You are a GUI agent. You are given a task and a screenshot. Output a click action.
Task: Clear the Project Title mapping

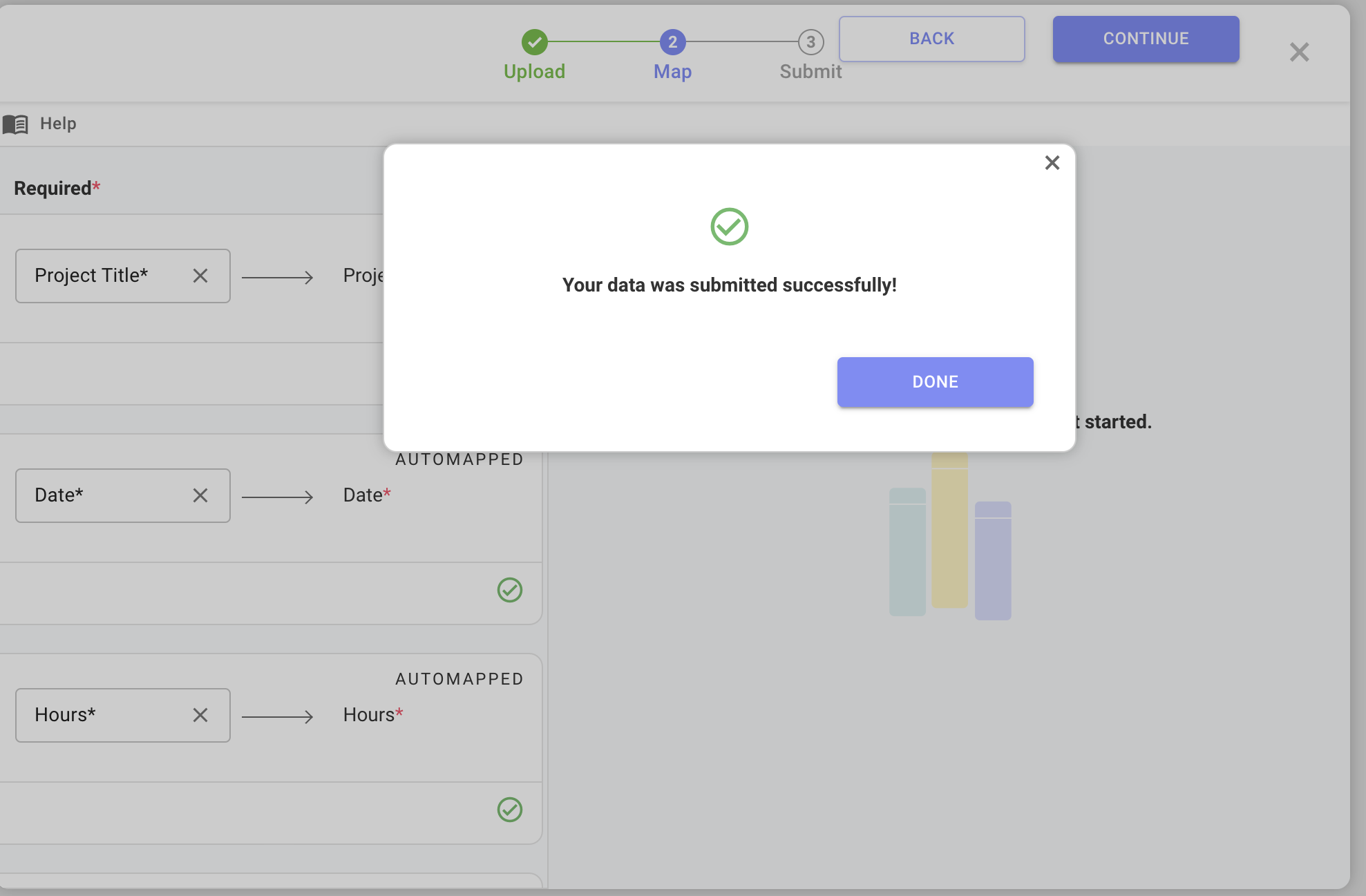[200, 276]
